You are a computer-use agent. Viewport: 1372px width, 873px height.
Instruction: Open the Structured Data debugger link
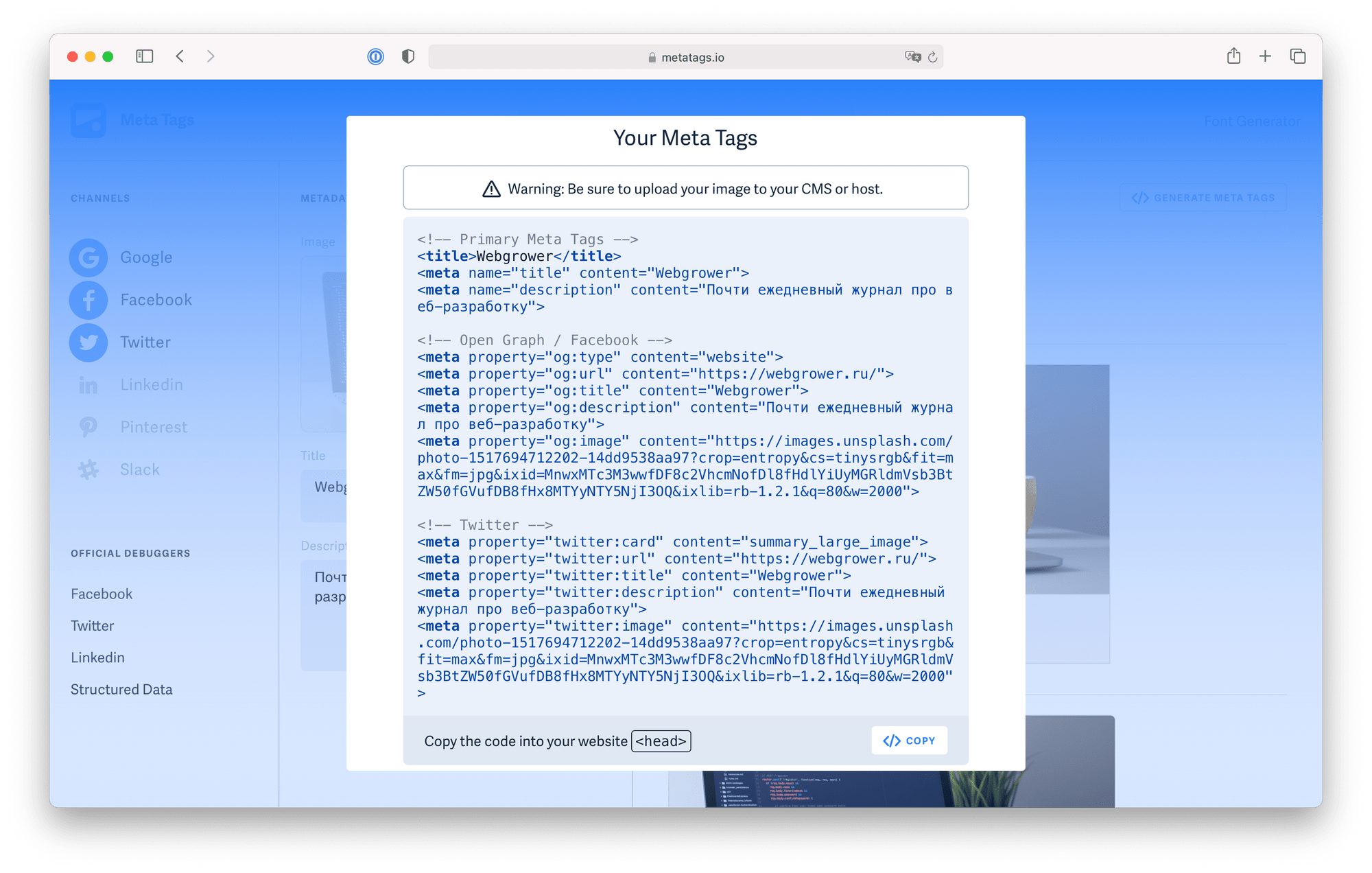(121, 689)
